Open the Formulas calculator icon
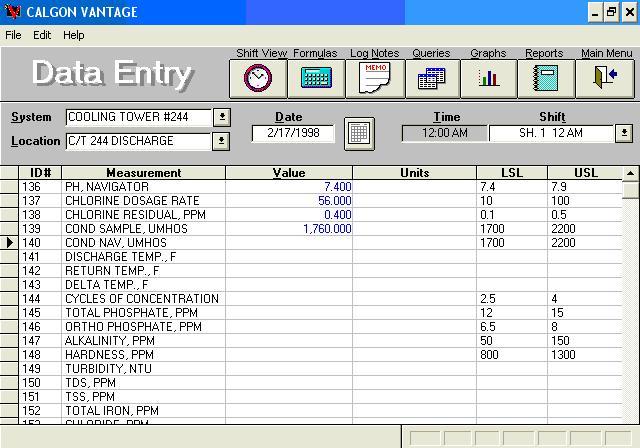The image size is (640, 448). pyautogui.click(x=316, y=79)
